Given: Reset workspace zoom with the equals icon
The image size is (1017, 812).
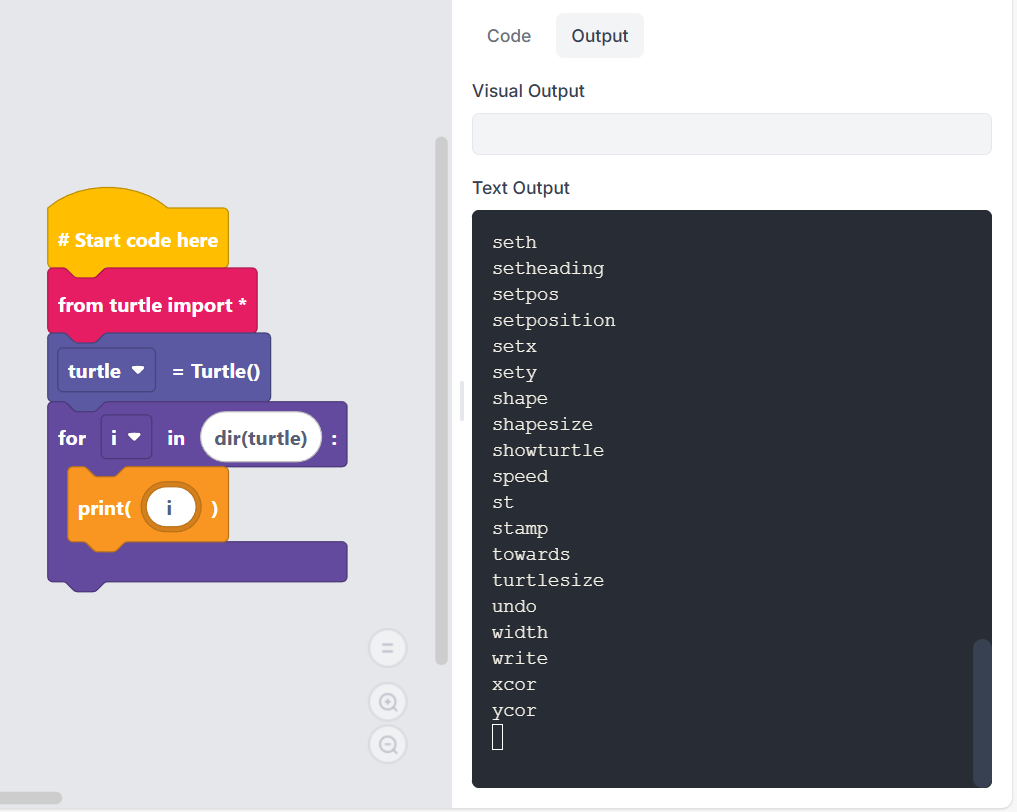Looking at the screenshot, I should [388, 648].
